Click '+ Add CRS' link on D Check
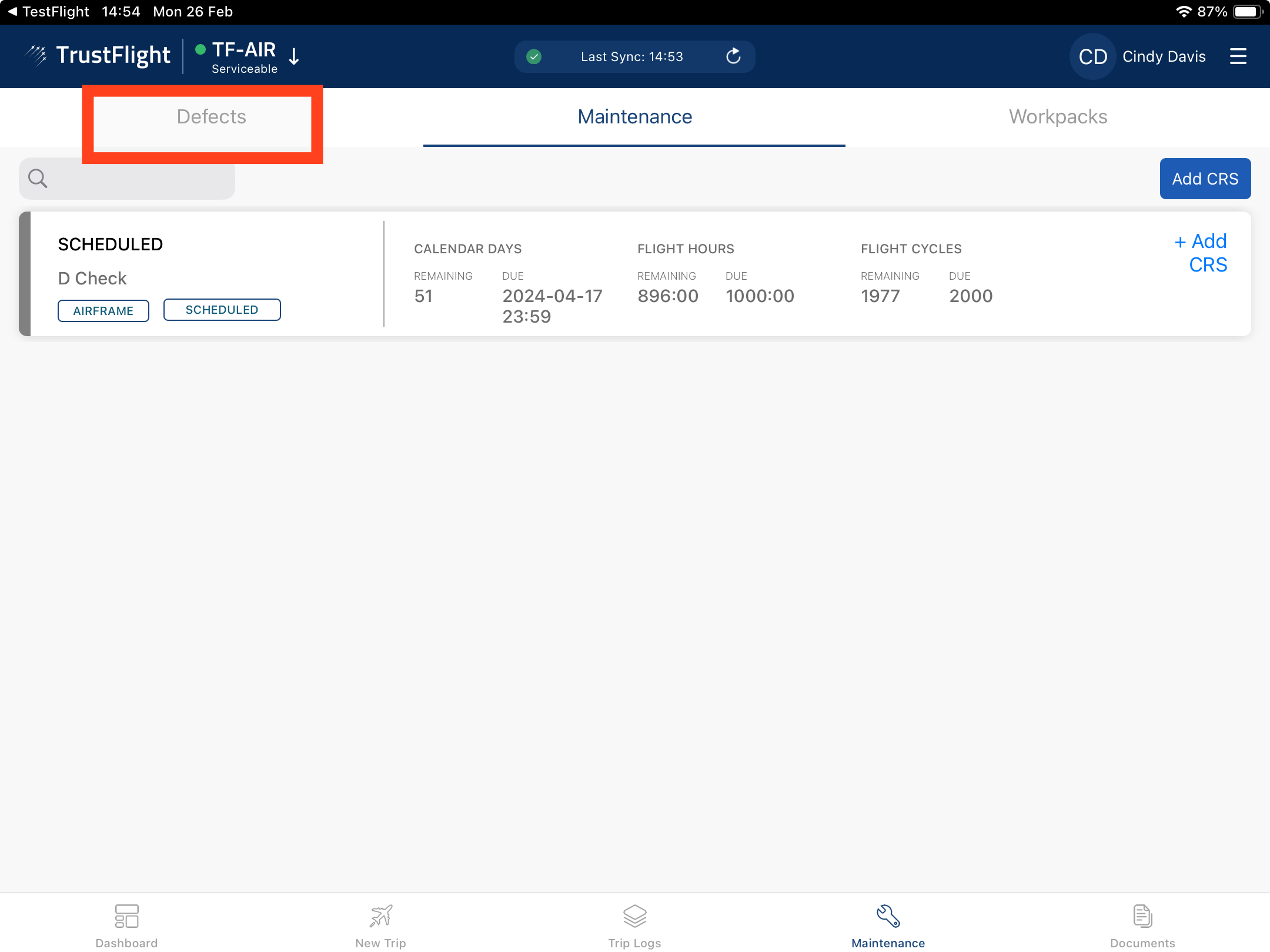 (1201, 253)
